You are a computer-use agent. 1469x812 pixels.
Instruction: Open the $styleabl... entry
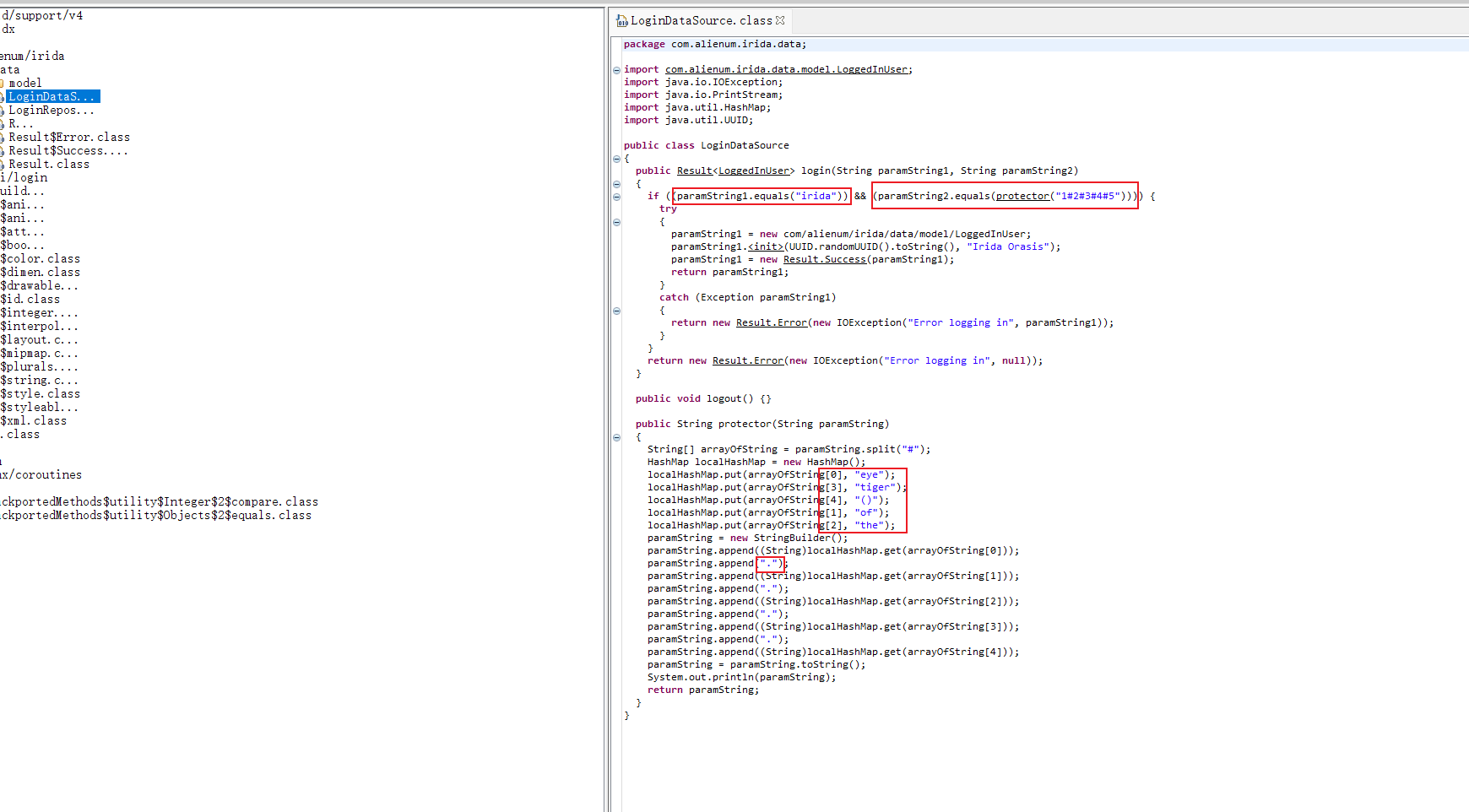click(x=39, y=407)
